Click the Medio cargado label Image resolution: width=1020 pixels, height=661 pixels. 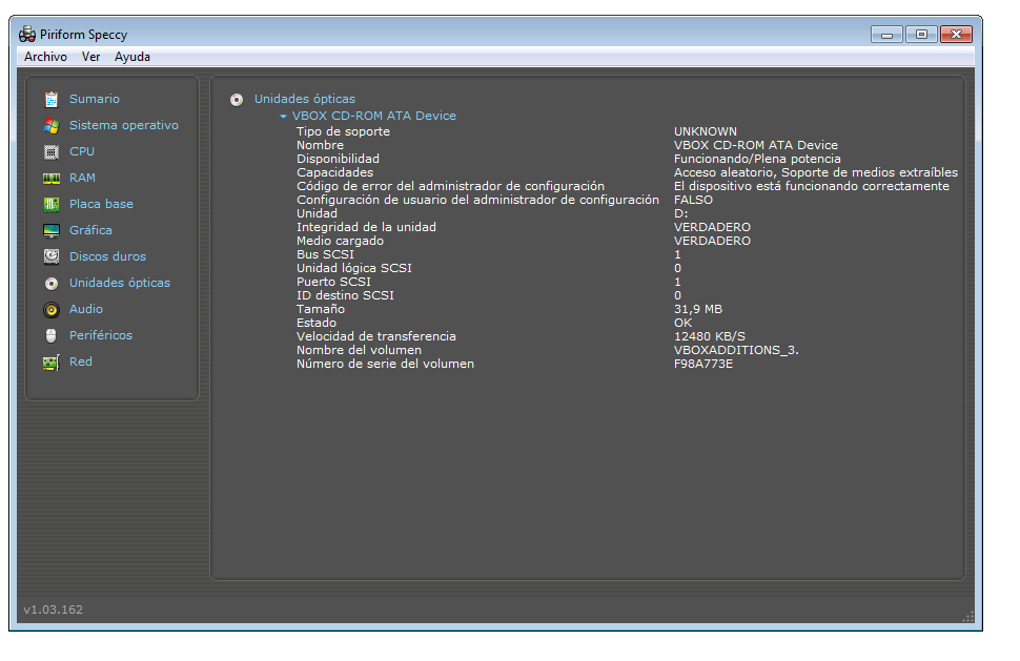340,241
